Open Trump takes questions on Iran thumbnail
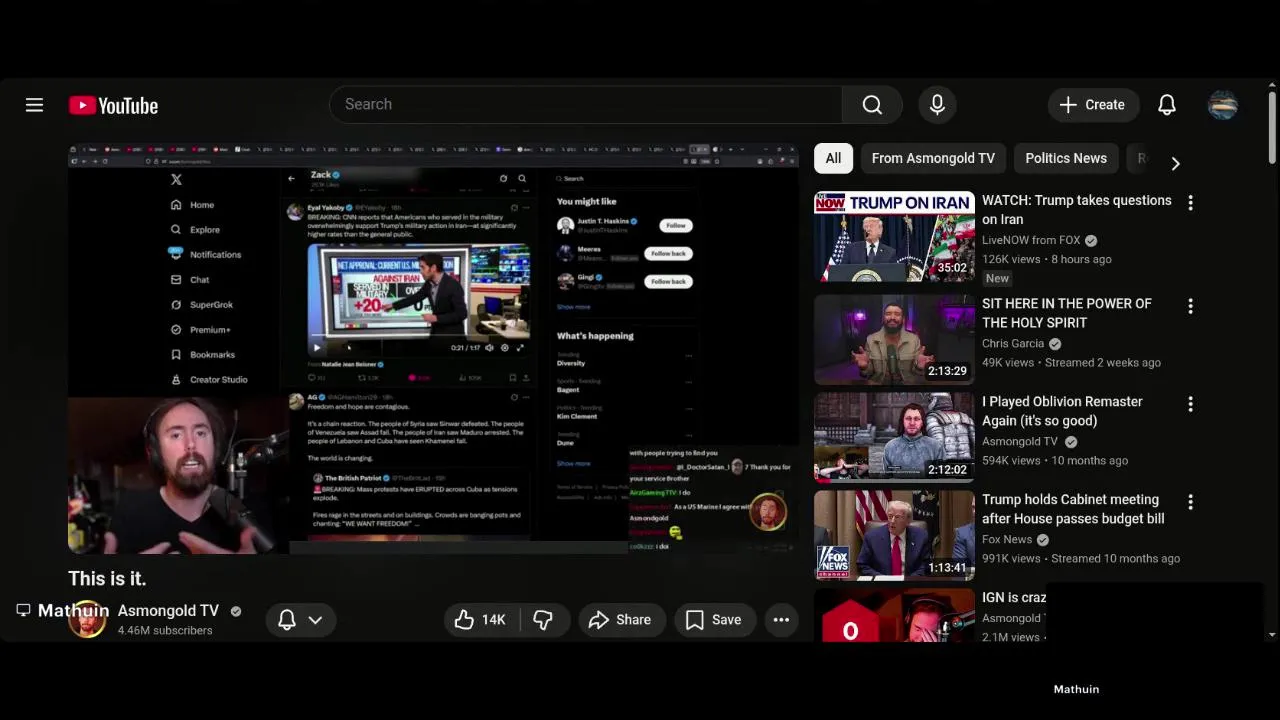Screen dimensions: 1280x720 pos(894,236)
